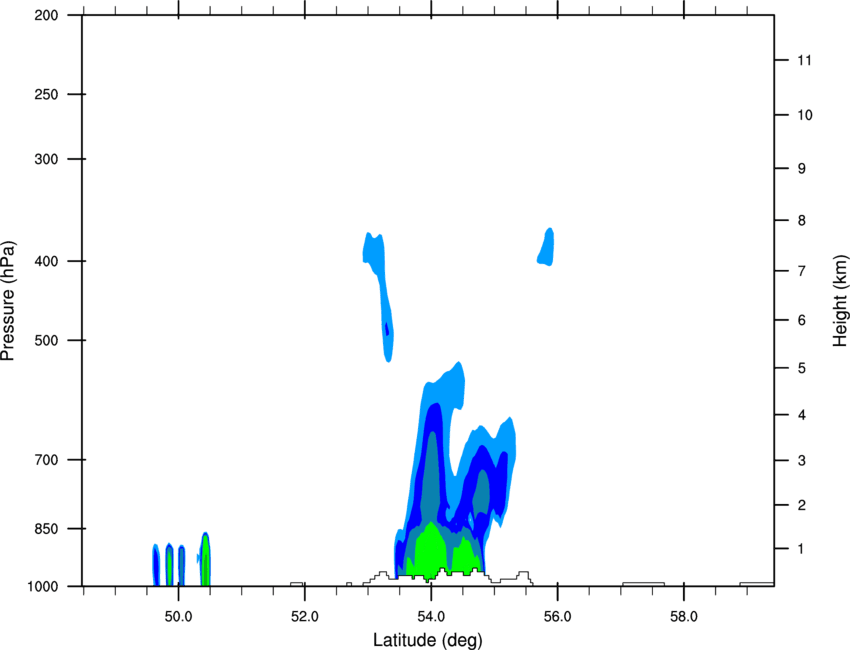Click the light blue contour patch near 56 degrees

click(546, 247)
